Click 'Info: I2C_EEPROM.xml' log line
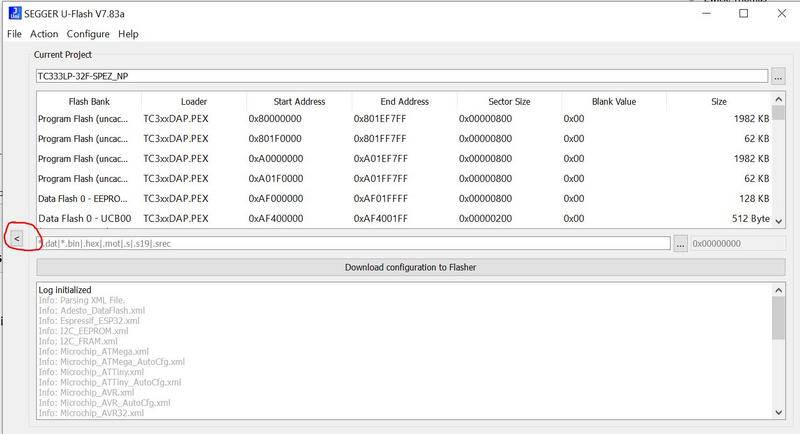 [x=83, y=331]
